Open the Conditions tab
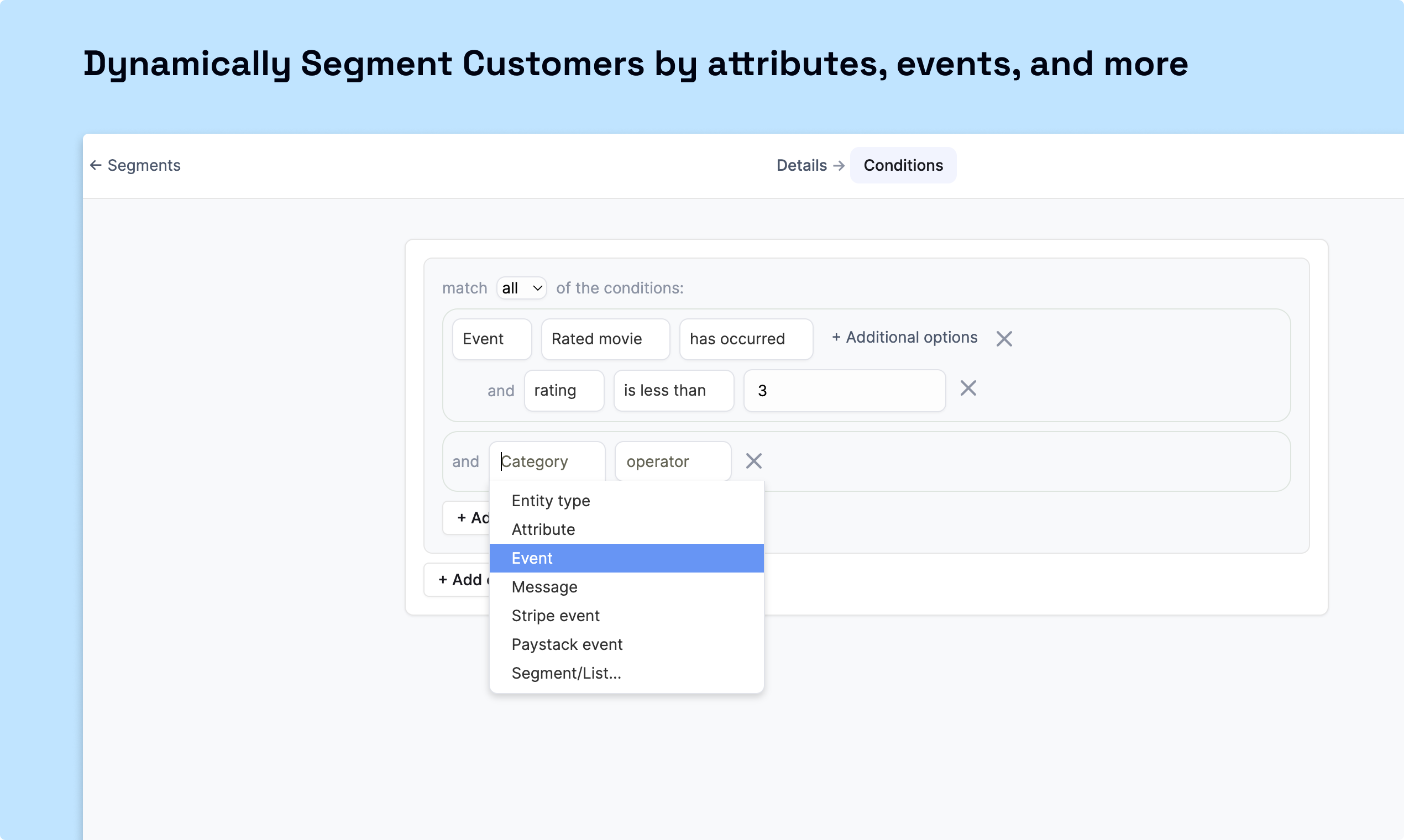Image resolution: width=1404 pixels, height=840 pixels. click(x=903, y=165)
